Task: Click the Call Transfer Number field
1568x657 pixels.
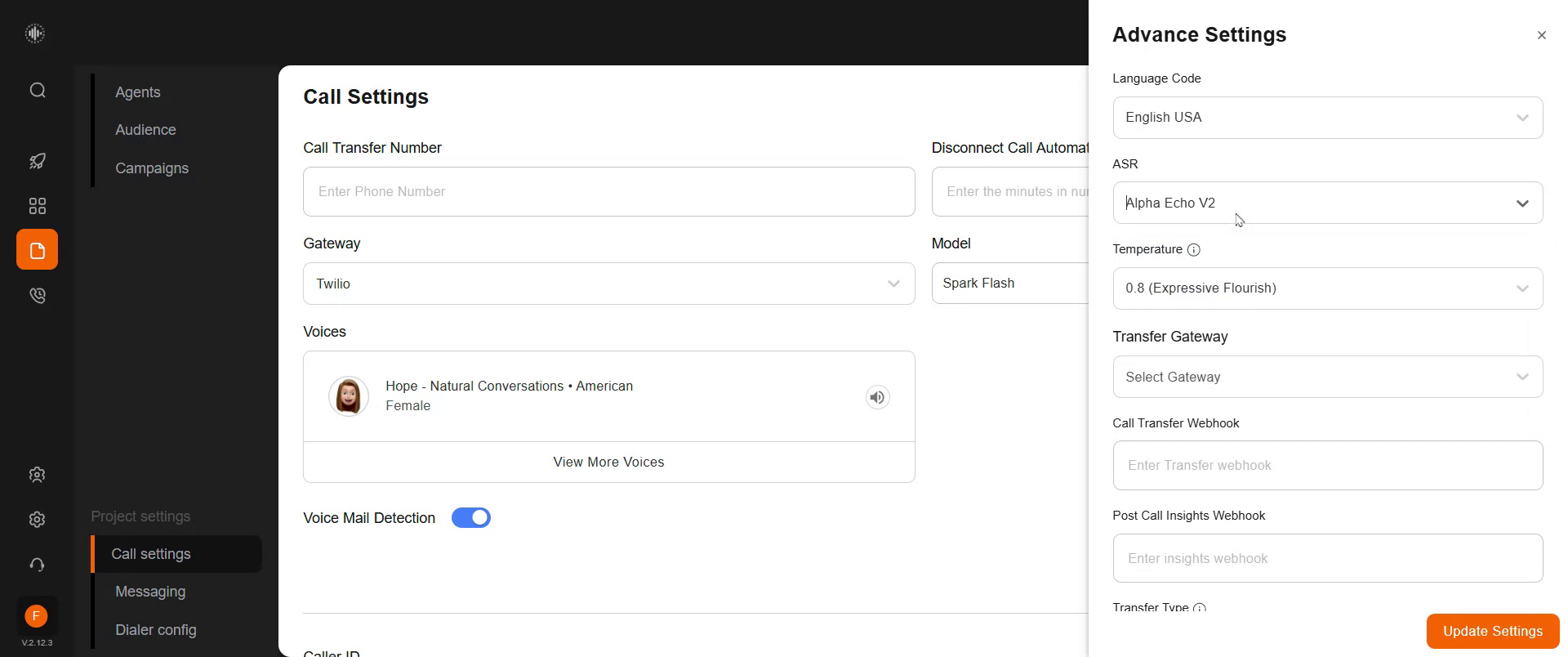Action: pyautogui.click(x=608, y=192)
